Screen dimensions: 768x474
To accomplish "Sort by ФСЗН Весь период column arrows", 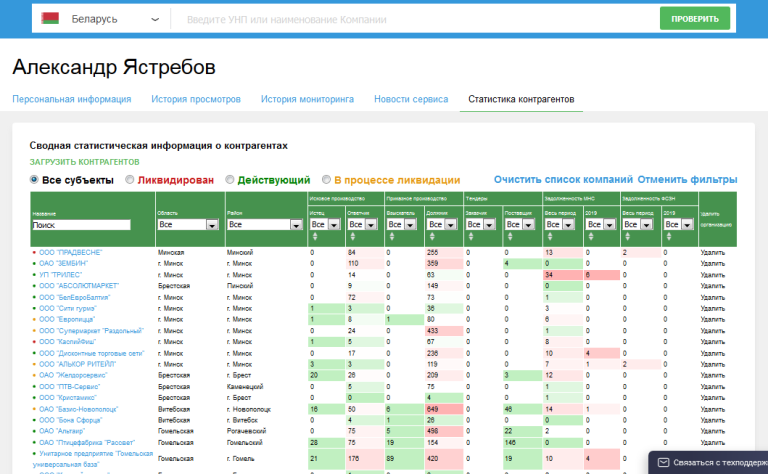I will pos(627,237).
